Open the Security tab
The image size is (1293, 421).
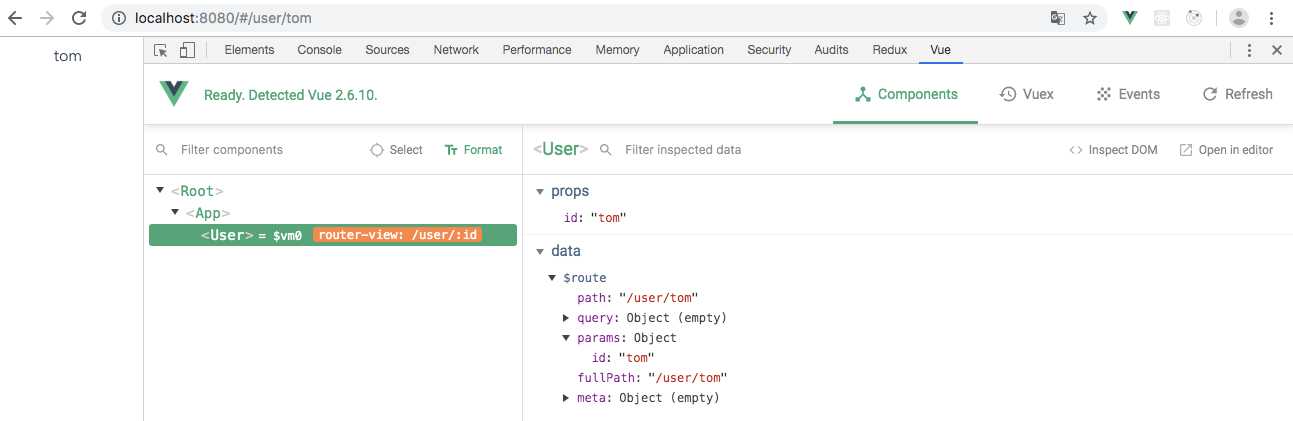(x=769, y=50)
